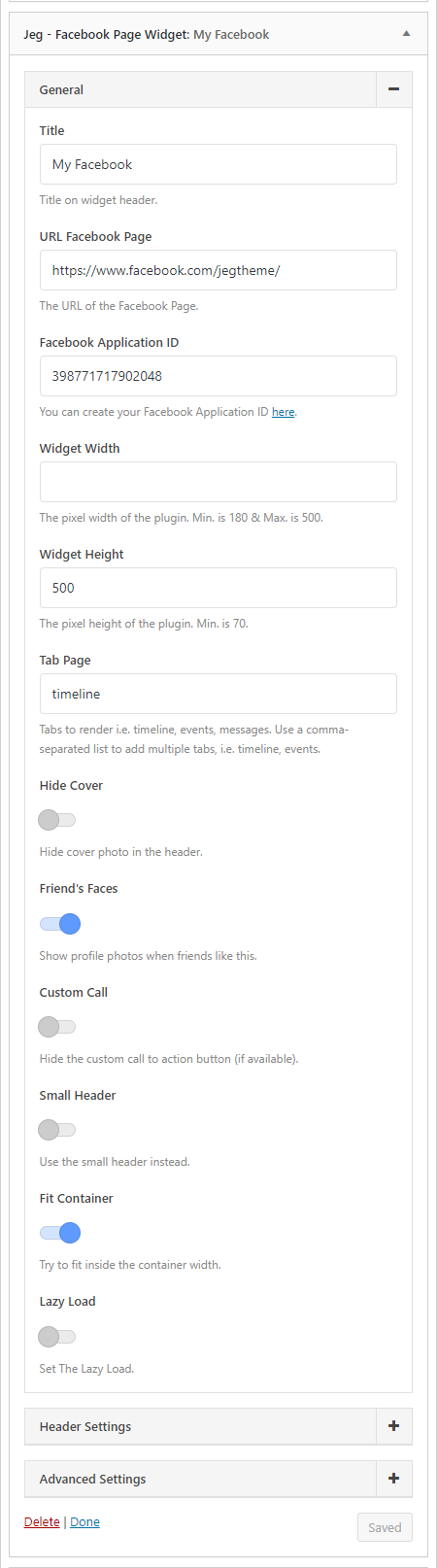Click the Done link
Screen dimensions: 437x1568
(x=84, y=1521)
